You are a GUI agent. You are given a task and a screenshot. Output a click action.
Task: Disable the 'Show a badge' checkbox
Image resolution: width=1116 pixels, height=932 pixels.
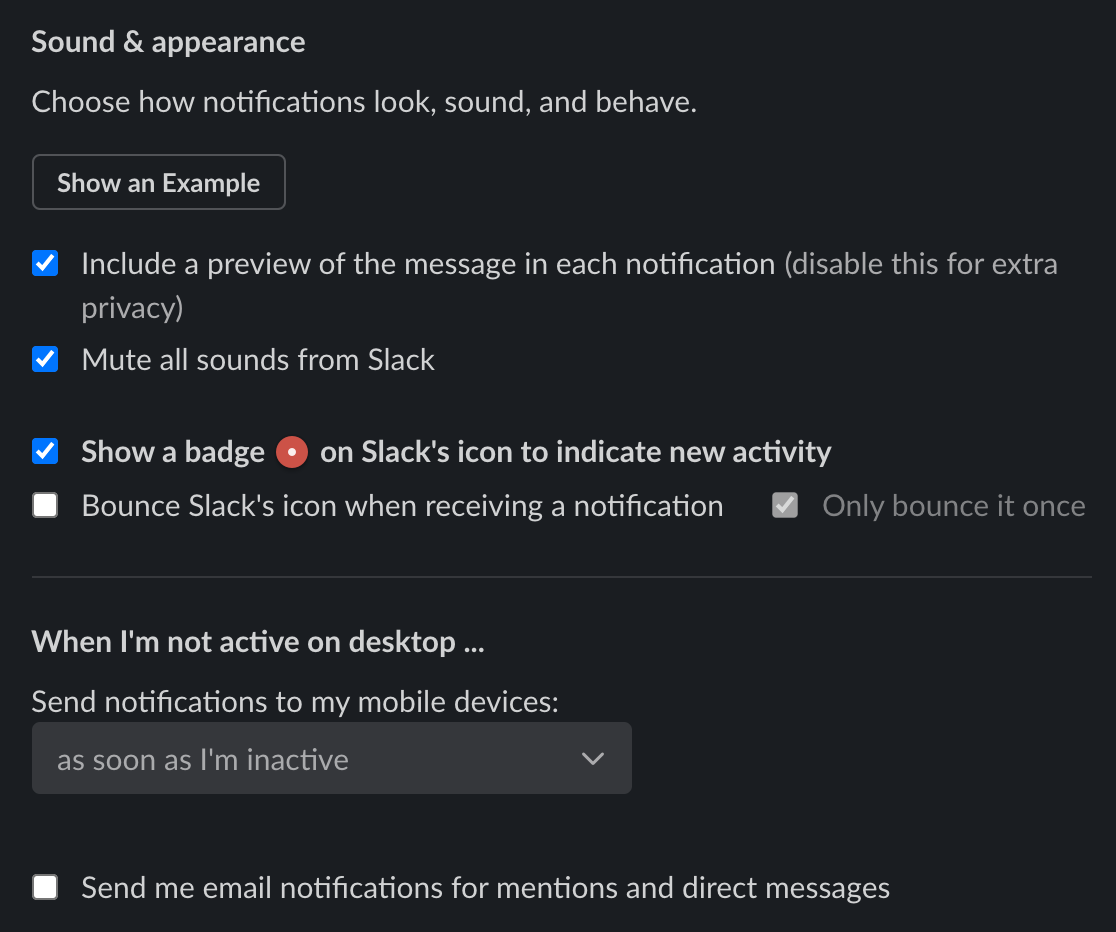45,451
